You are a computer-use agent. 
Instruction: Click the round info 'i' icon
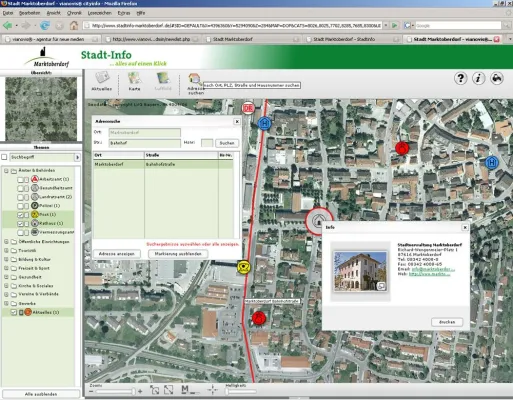point(478,79)
